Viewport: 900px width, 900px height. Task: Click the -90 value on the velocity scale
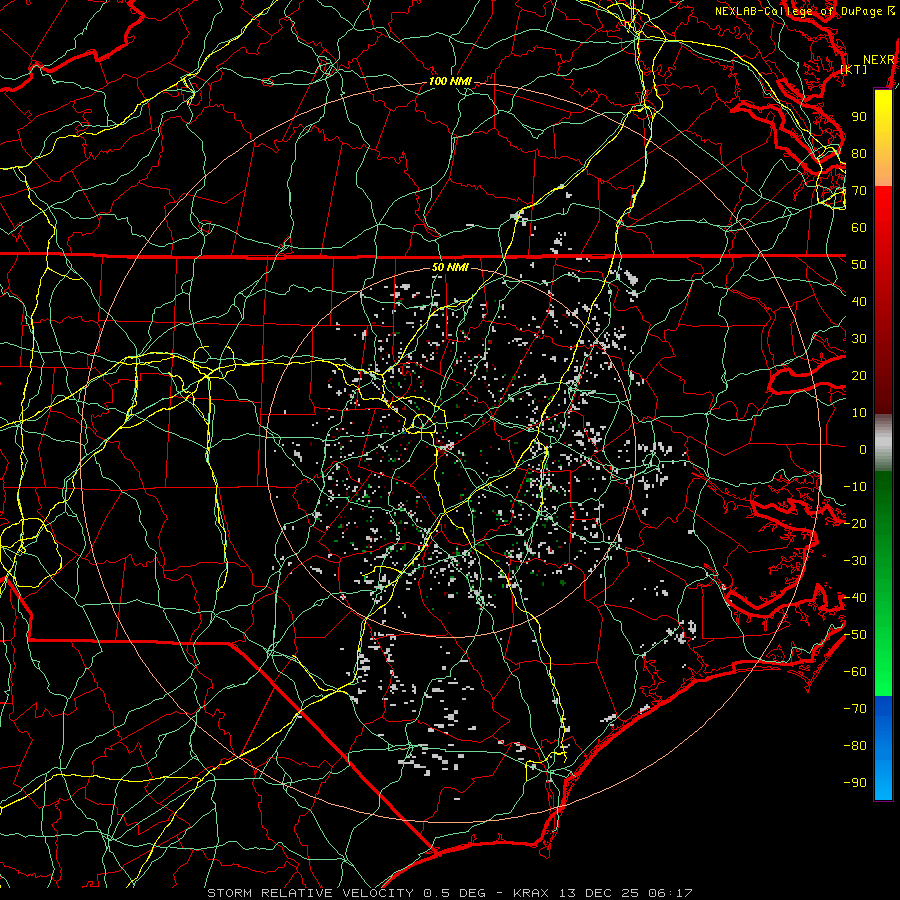(x=855, y=783)
